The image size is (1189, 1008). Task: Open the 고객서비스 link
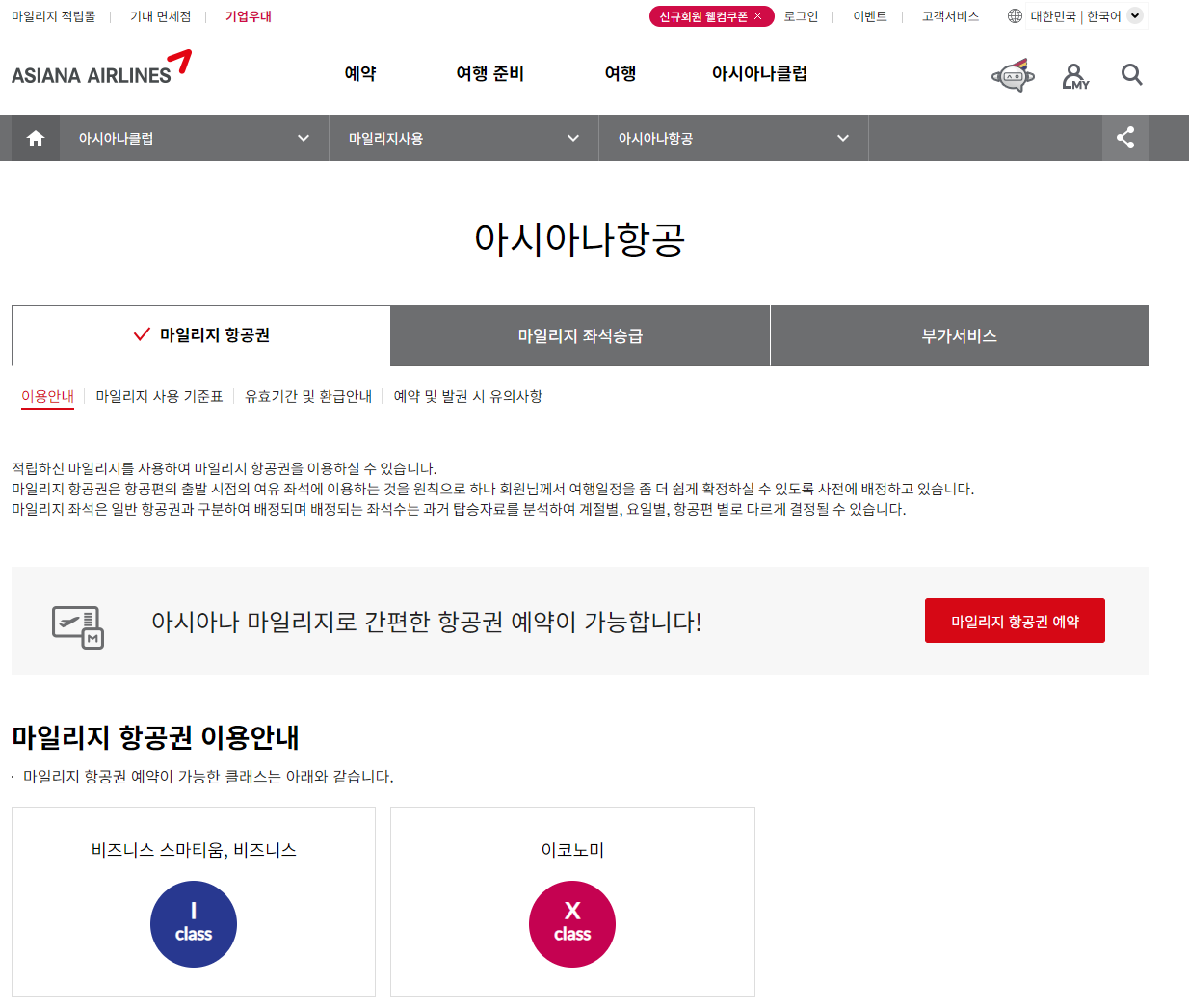coord(950,16)
